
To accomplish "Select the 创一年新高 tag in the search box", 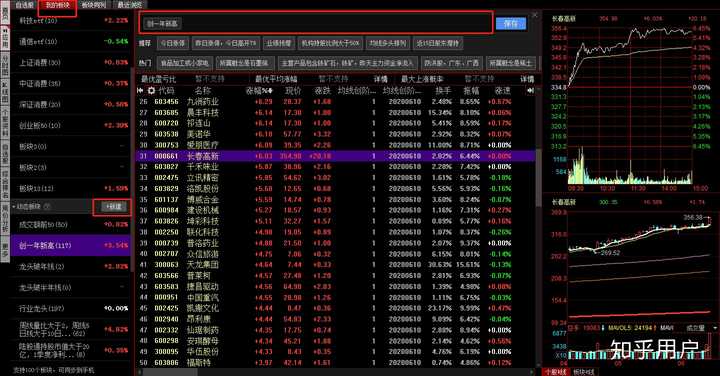I will point(163,23).
